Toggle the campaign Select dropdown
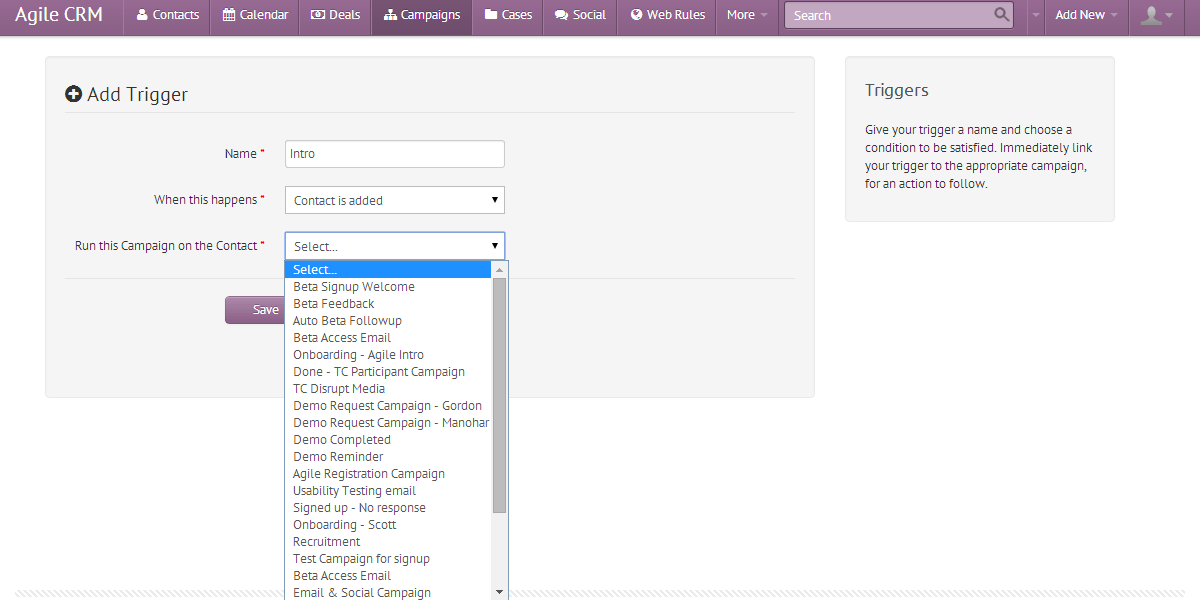The height and width of the screenshot is (600, 1200). [x=395, y=246]
